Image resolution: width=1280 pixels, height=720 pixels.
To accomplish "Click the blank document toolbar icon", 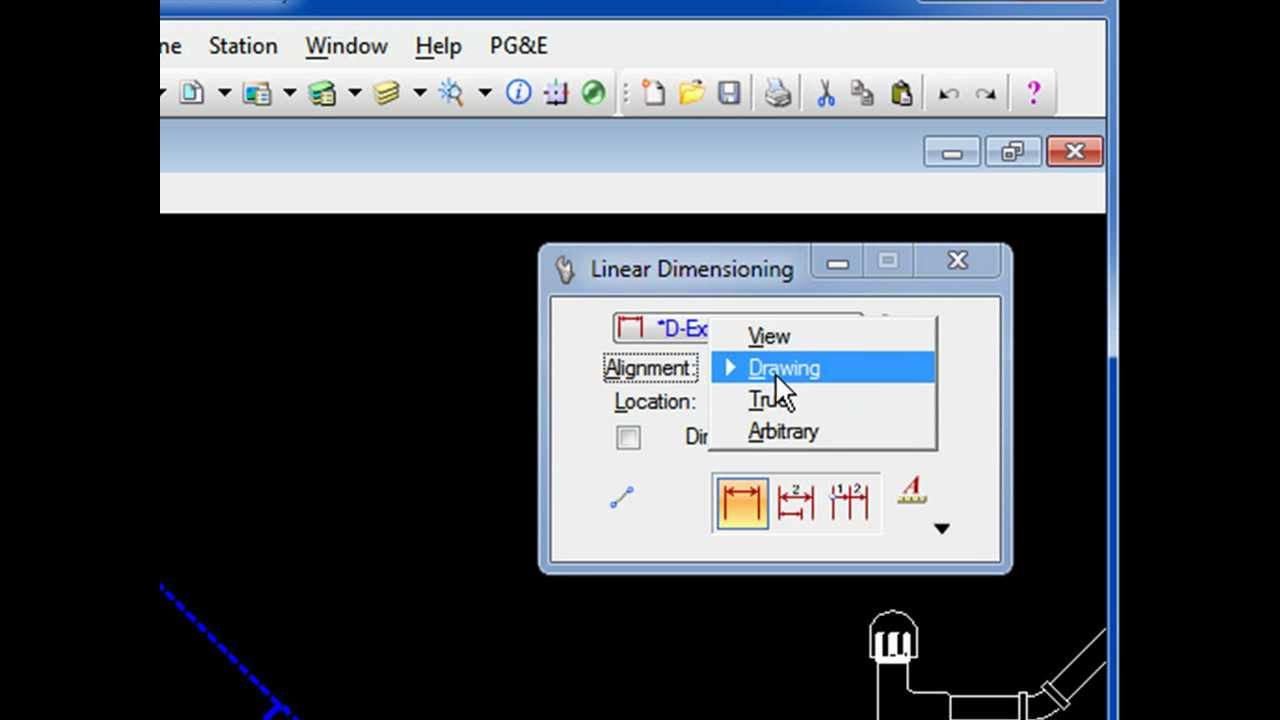I will pos(192,93).
